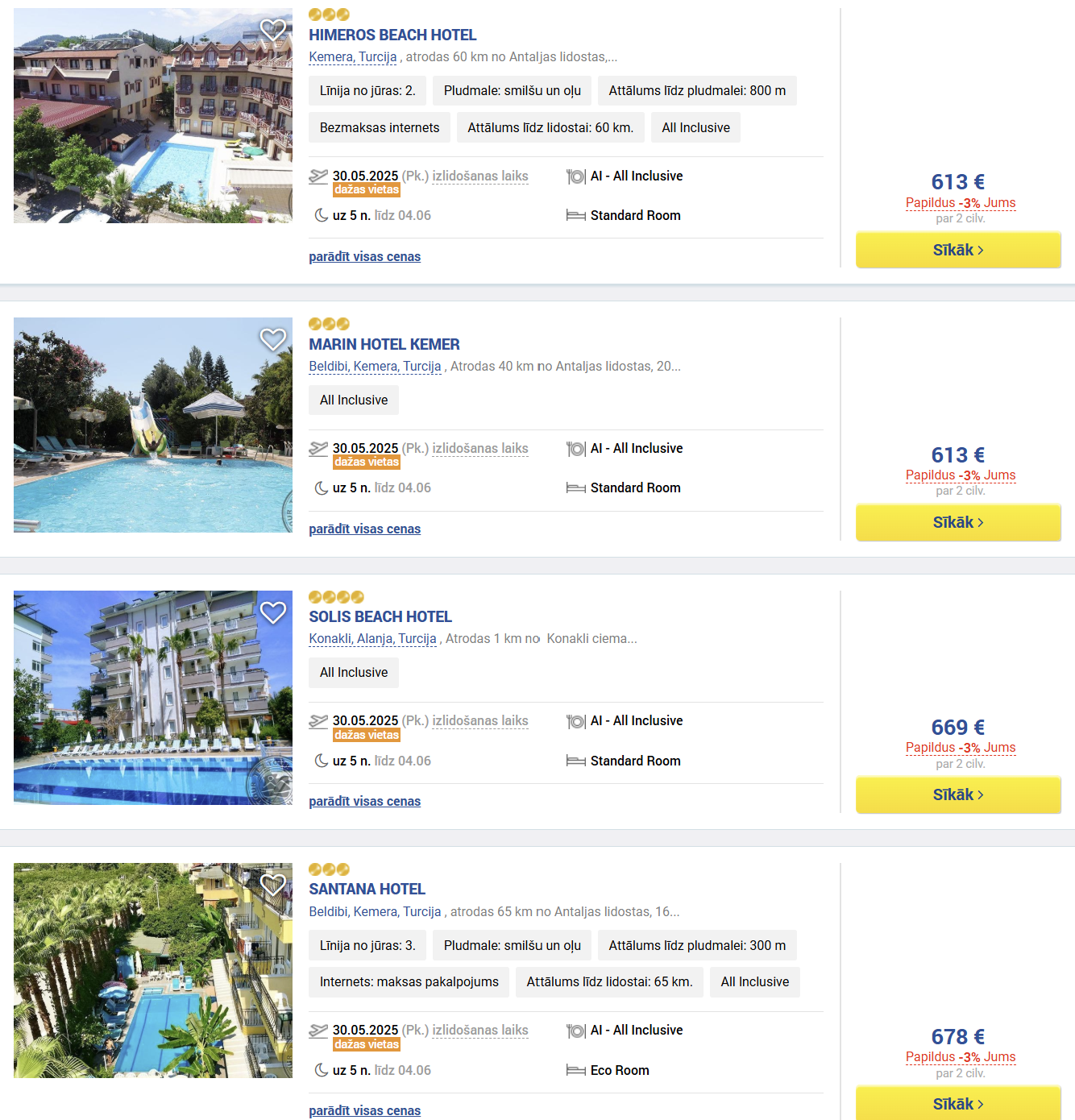Open the Marin Hotel Kemer pool photo
Image resolution: width=1075 pixels, height=1120 pixels.
pyautogui.click(x=153, y=425)
